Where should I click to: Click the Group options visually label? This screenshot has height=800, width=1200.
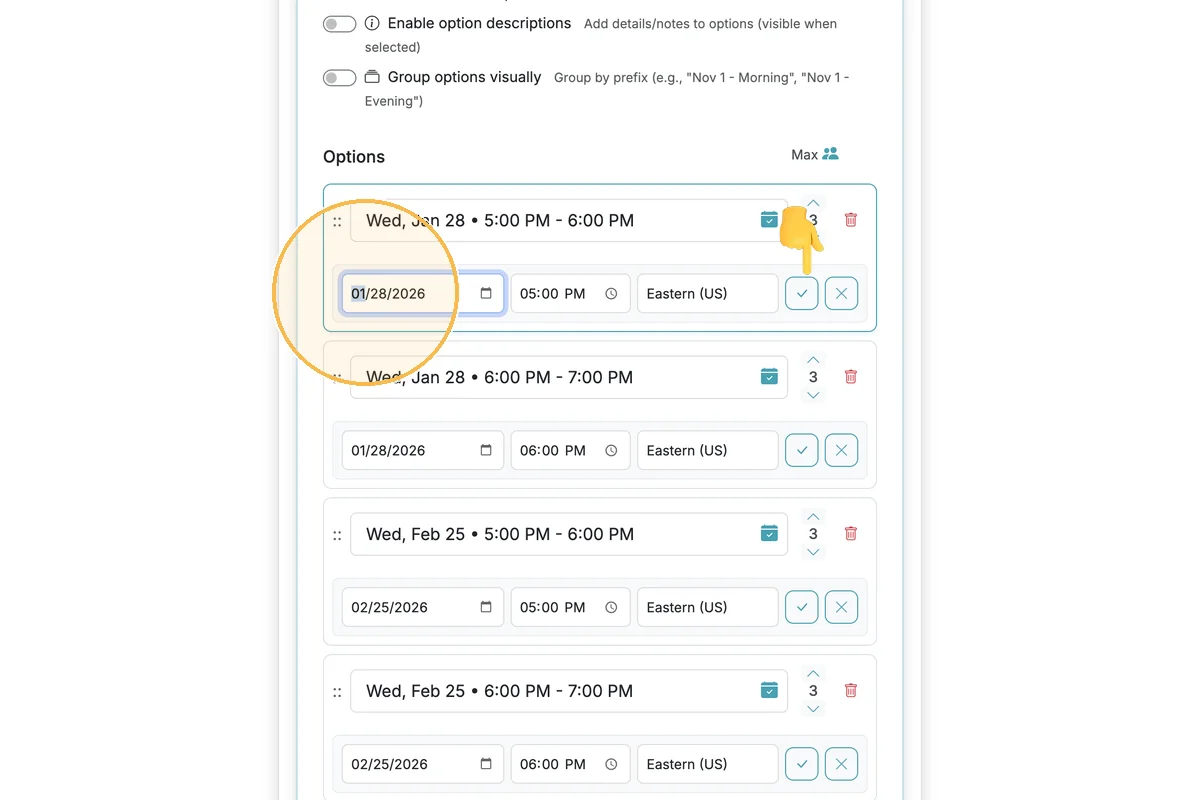[x=464, y=77]
